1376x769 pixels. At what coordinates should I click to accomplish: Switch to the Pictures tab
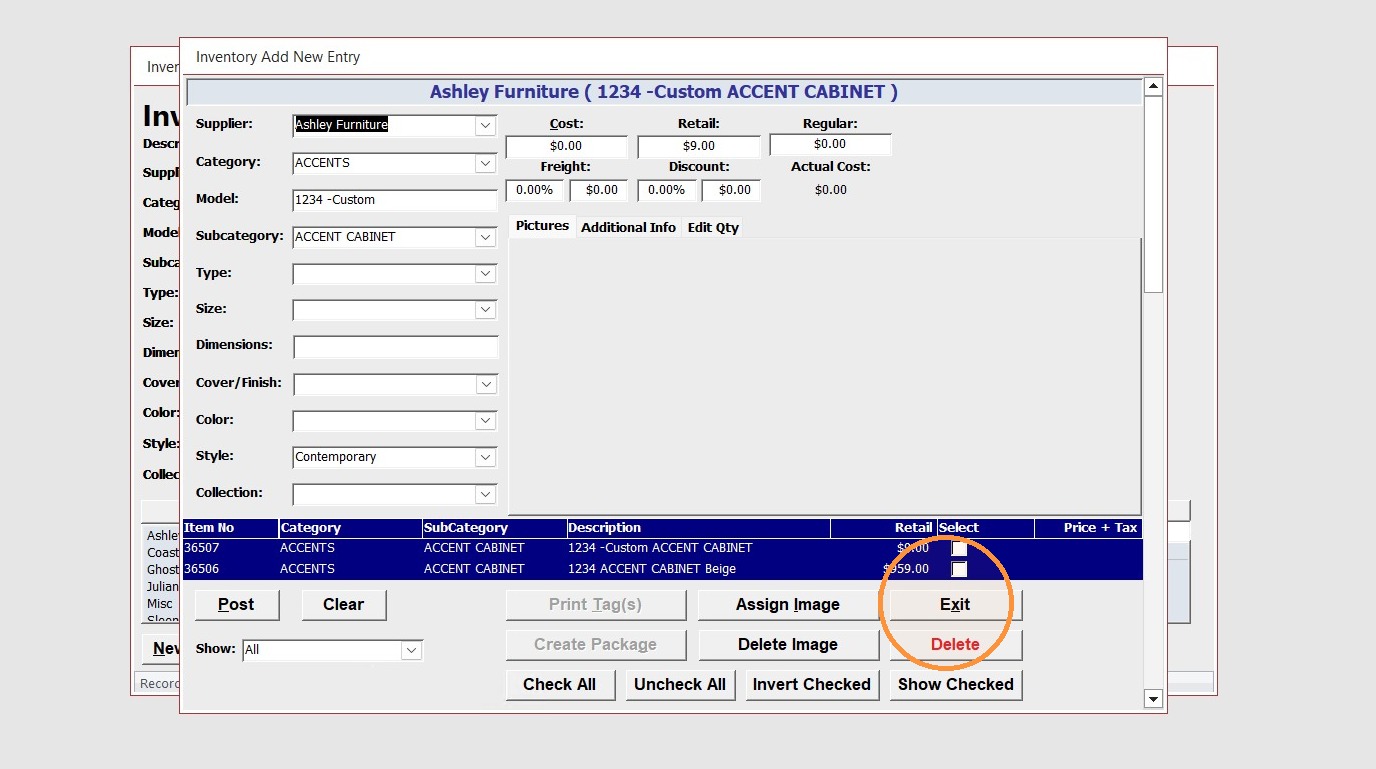coord(543,226)
